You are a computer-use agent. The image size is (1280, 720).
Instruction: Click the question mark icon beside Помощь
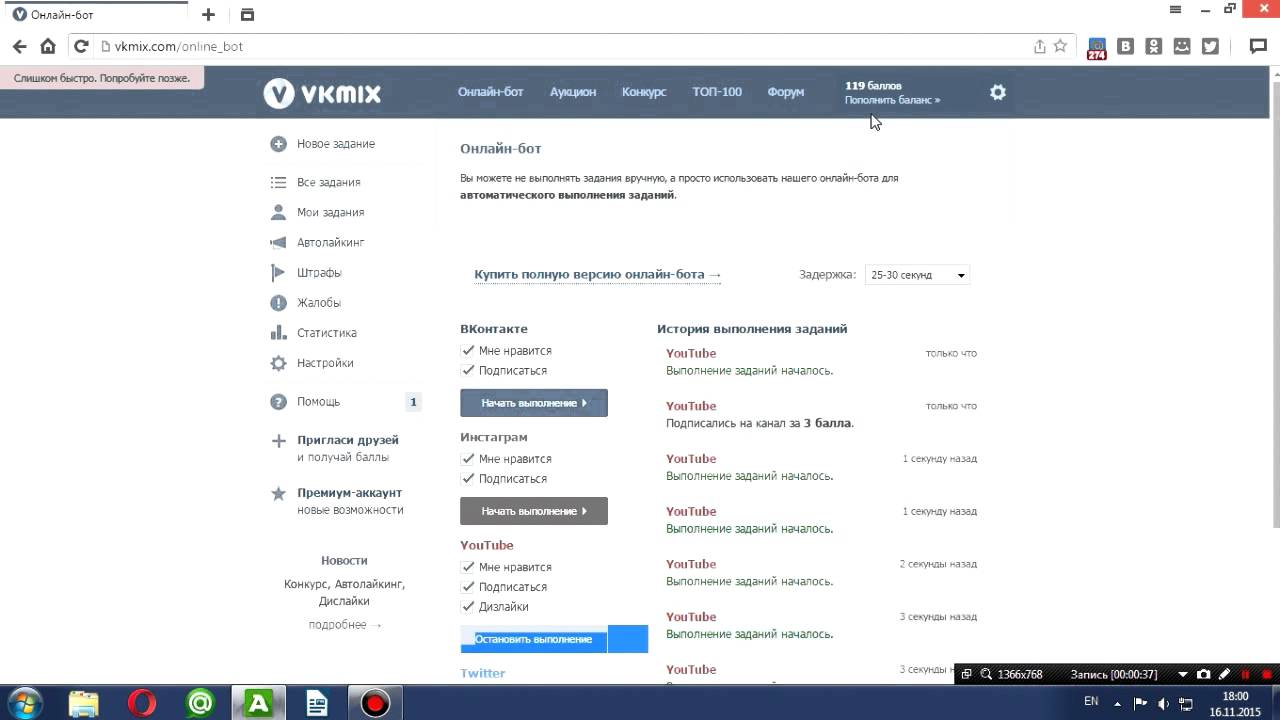click(278, 402)
